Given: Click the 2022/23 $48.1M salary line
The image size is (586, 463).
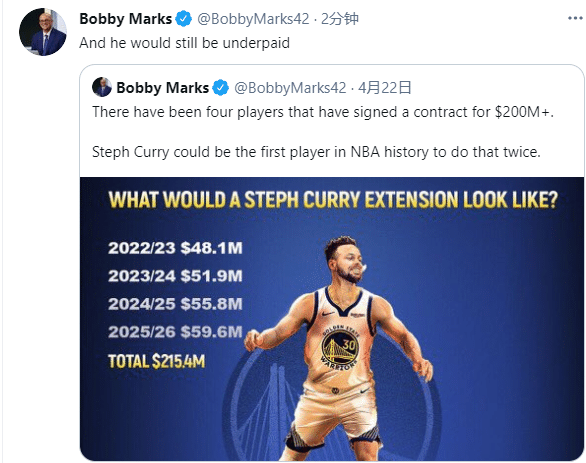Looking at the screenshot, I should coord(175,248).
